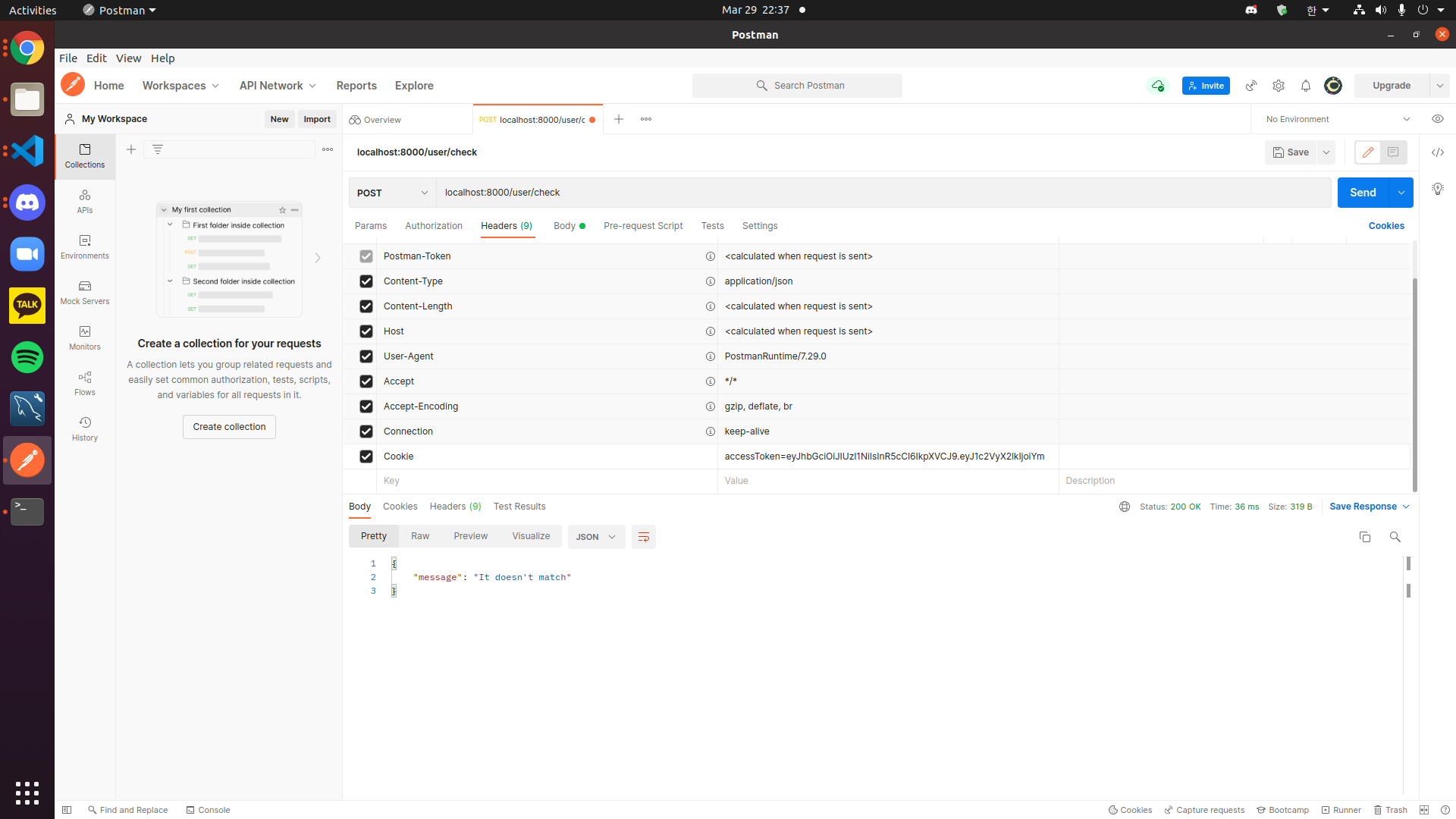
Task: Search within the response body
Action: click(1395, 537)
